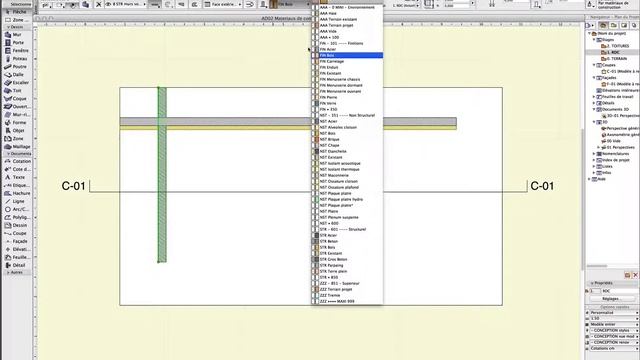Image resolution: width=640 pixels, height=360 pixels.
Task: Choose FIN Enduit from the list
Action: tap(347, 67)
